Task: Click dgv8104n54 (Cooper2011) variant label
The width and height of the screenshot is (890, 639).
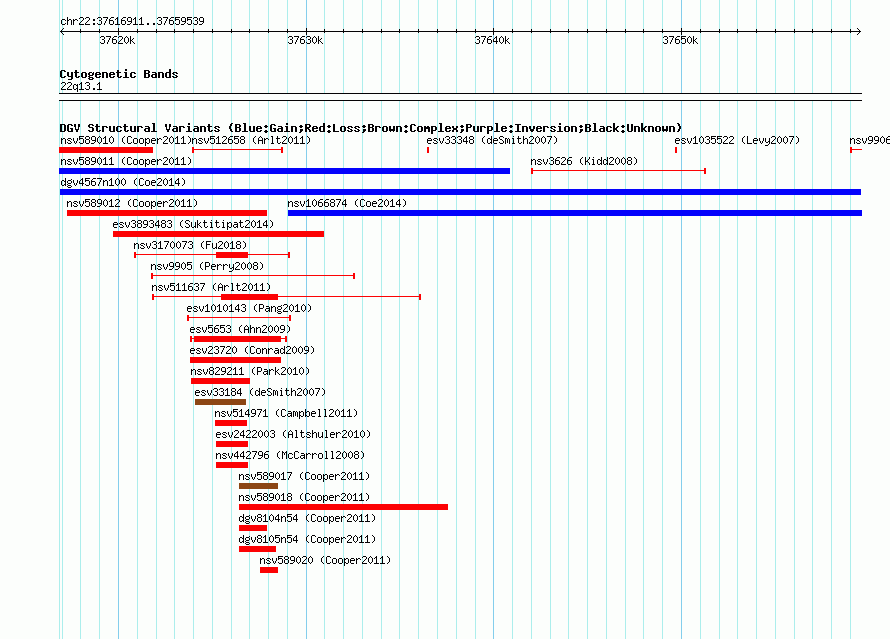Action: (307, 518)
